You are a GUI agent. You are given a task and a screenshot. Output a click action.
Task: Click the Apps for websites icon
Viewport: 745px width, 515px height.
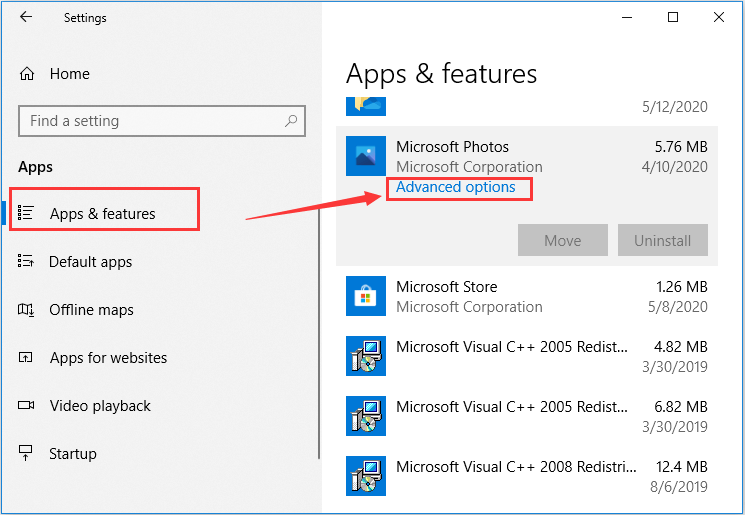tap(26, 357)
